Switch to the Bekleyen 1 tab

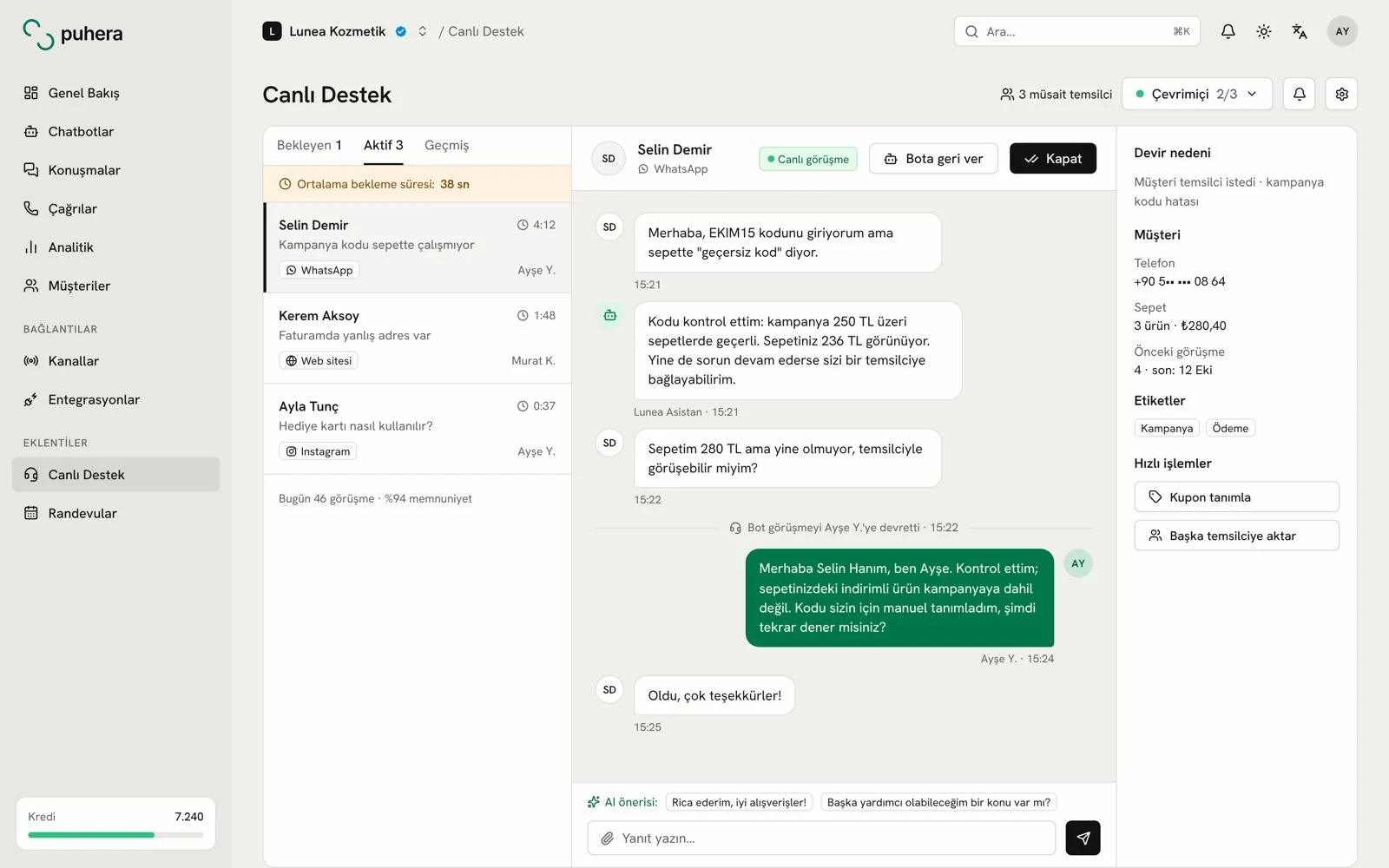(x=309, y=145)
